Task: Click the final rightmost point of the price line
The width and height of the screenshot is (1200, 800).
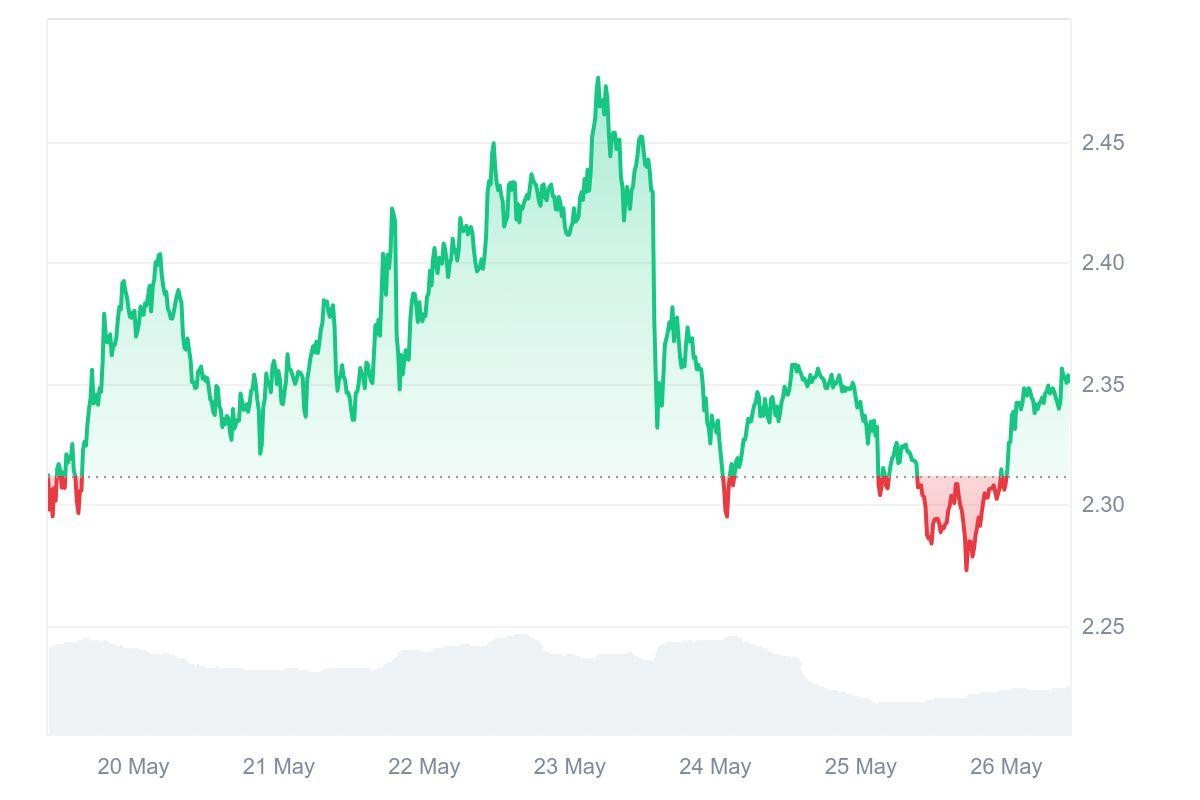Action: click(x=1068, y=378)
